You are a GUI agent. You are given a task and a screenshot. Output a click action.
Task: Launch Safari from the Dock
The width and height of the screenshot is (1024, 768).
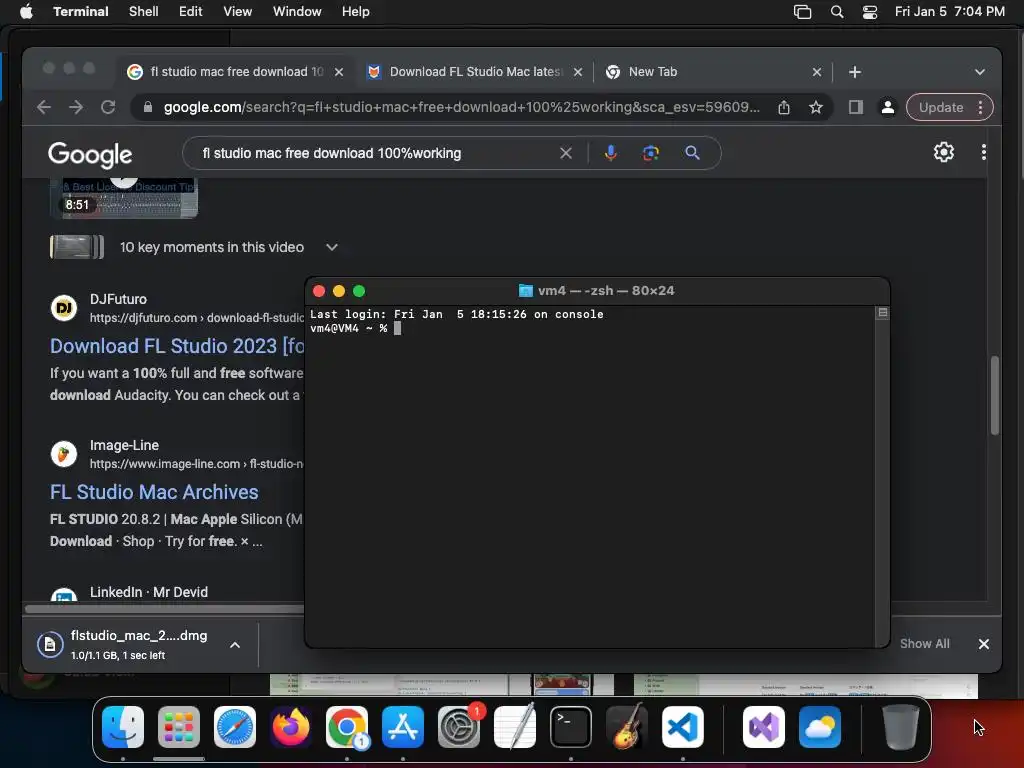pos(234,727)
